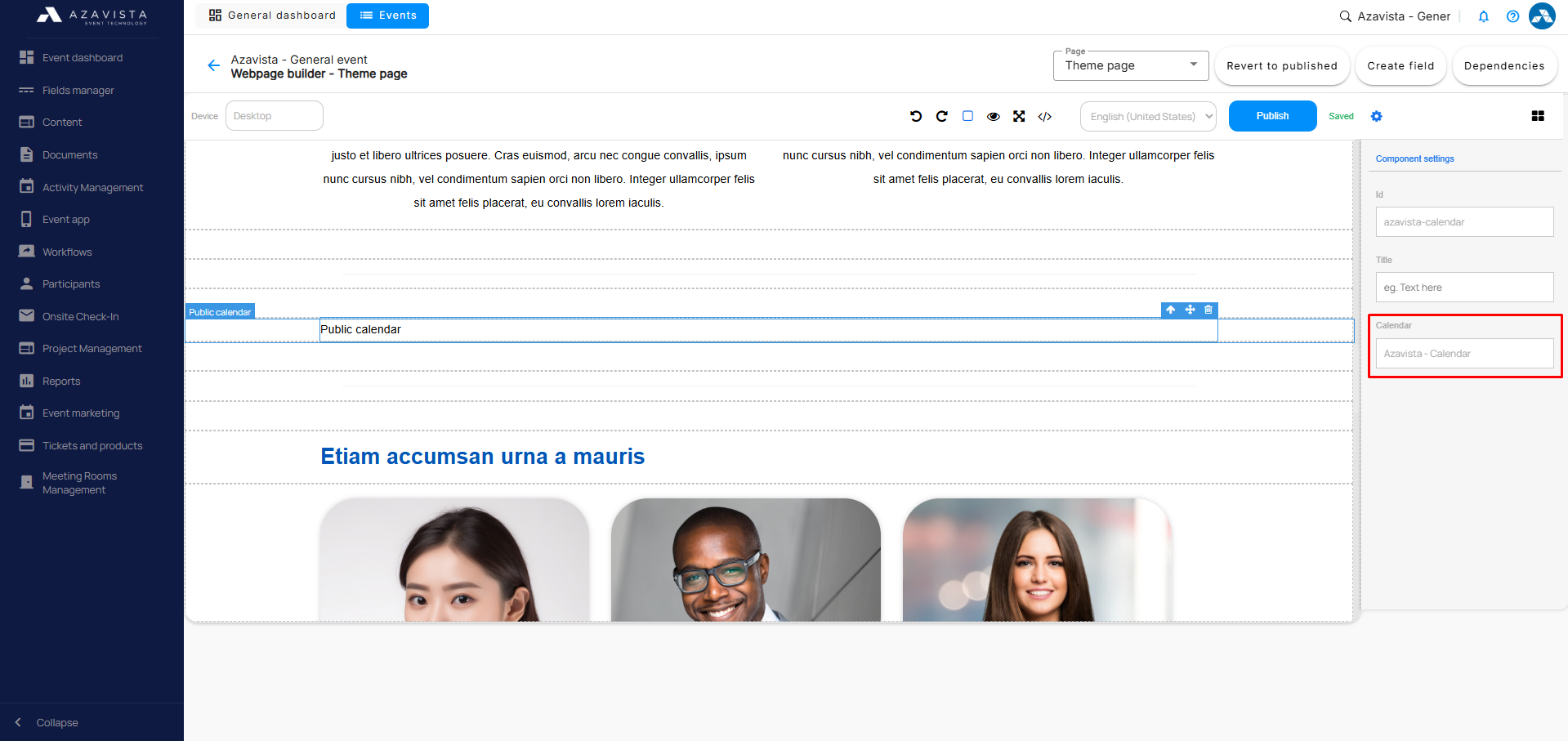
Task: Click the Meeting Rooms Management icon
Action: pyautogui.click(x=26, y=482)
